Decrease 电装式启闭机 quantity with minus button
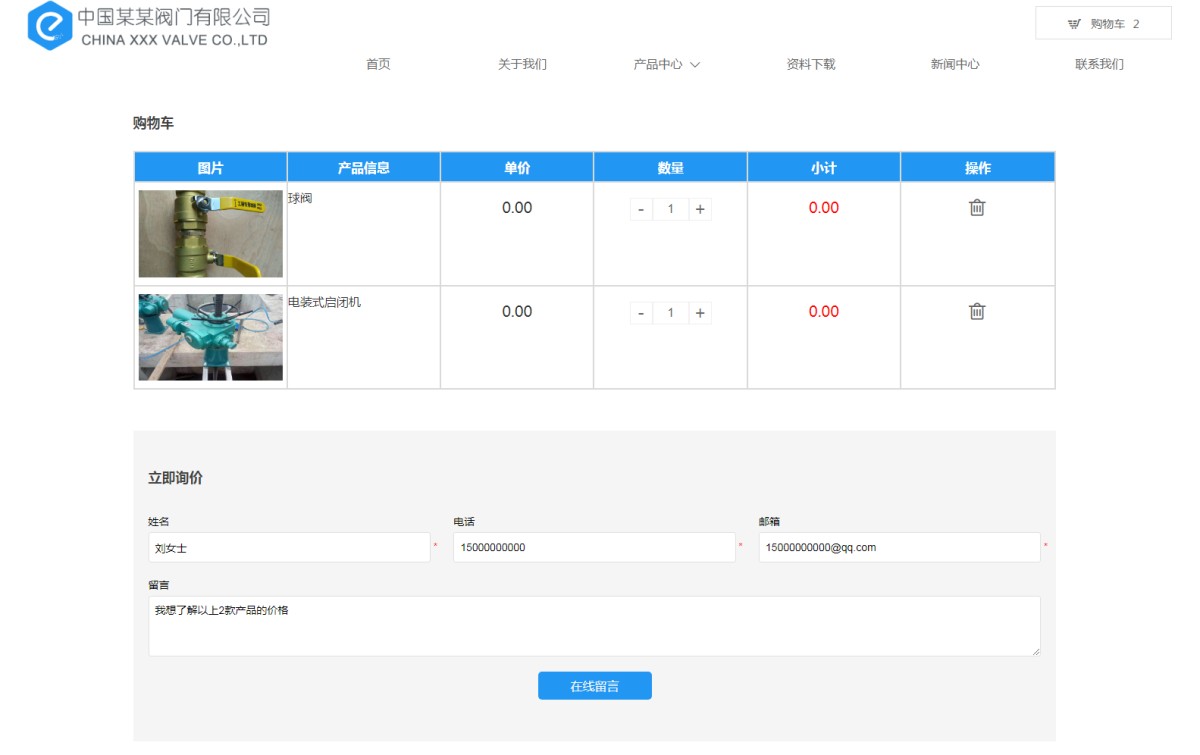1200x755 pixels. [x=641, y=313]
